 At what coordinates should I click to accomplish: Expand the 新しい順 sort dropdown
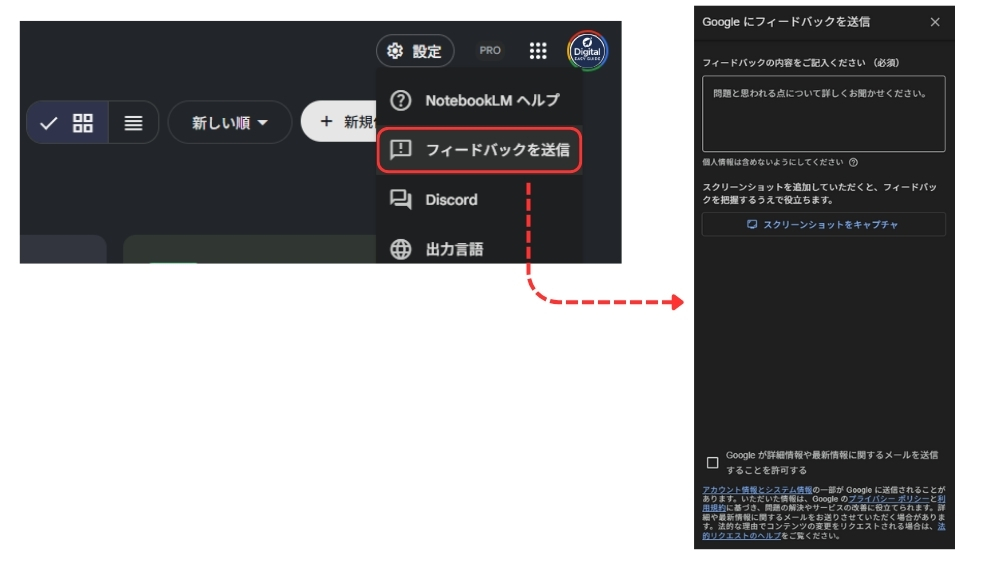pyautogui.click(x=230, y=122)
